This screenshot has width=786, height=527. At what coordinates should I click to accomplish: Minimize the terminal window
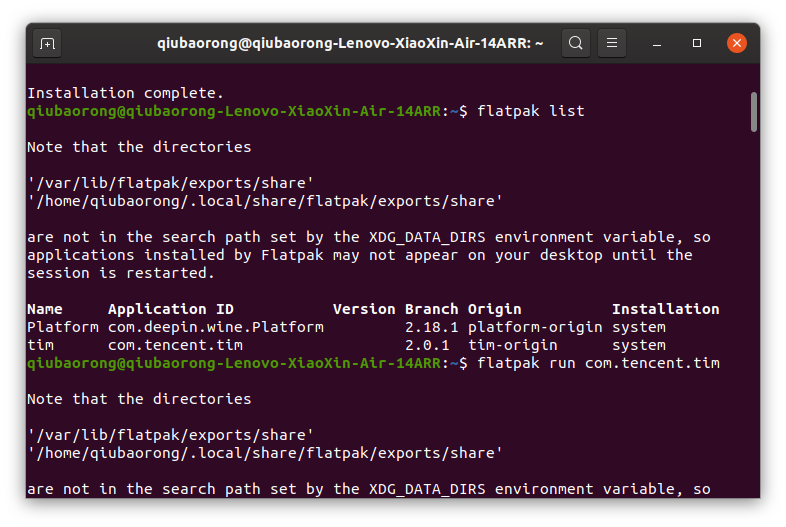pos(657,44)
